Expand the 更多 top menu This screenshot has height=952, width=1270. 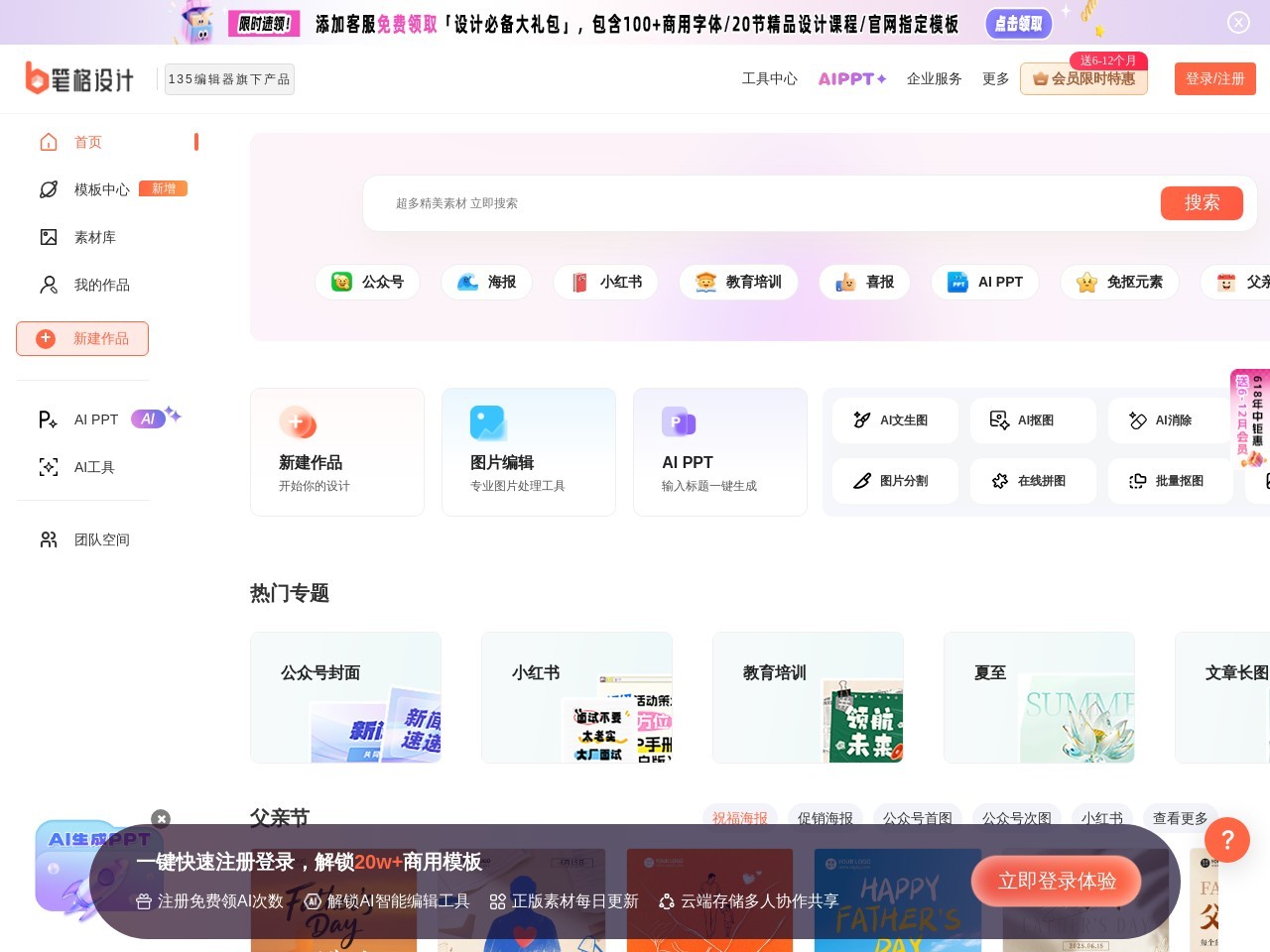pyautogui.click(x=995, y=78)
